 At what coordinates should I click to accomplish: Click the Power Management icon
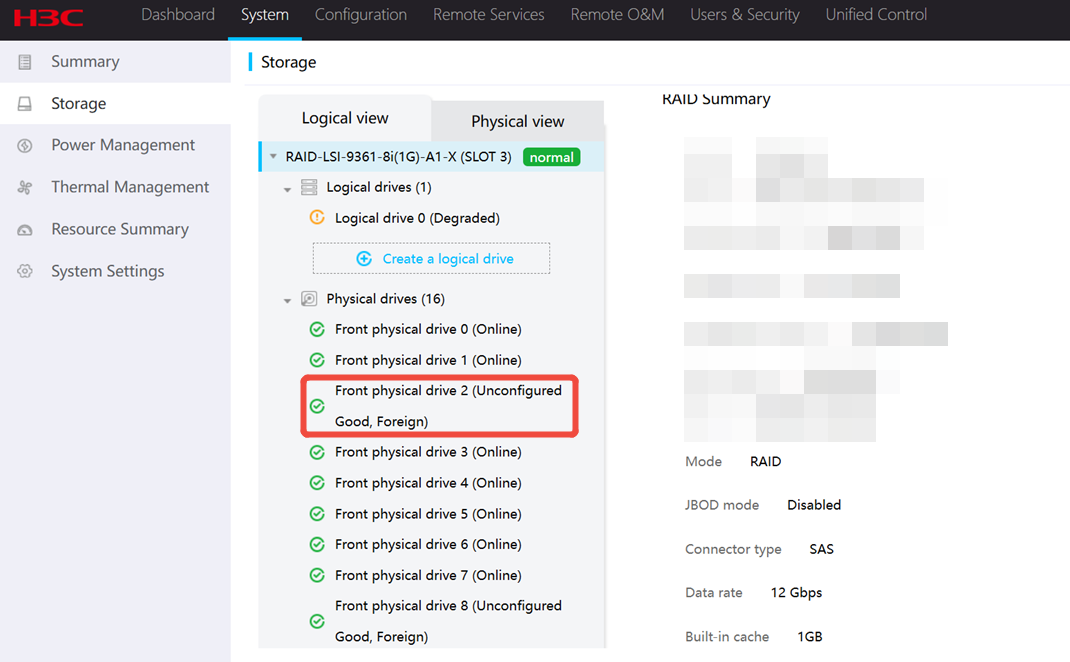click(x=25, y=146)
